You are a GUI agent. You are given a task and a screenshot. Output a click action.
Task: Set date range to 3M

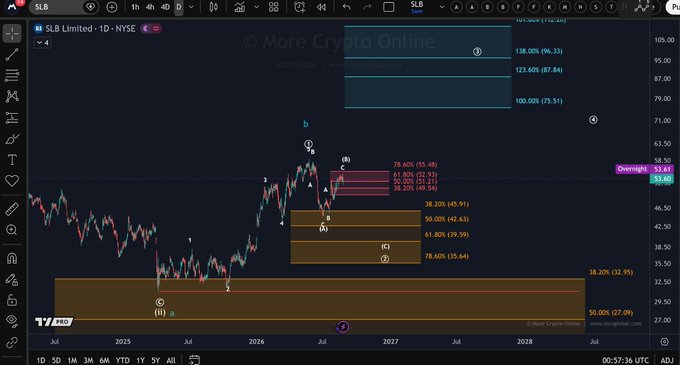(88, 360)
